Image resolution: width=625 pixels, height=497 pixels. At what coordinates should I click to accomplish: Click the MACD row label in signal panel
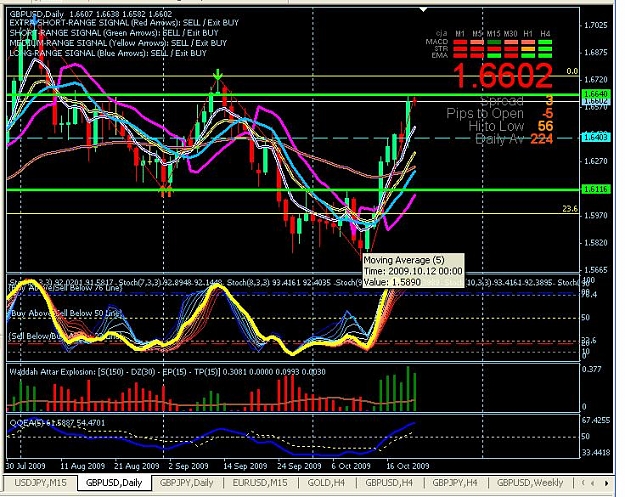tap(437, 41)
